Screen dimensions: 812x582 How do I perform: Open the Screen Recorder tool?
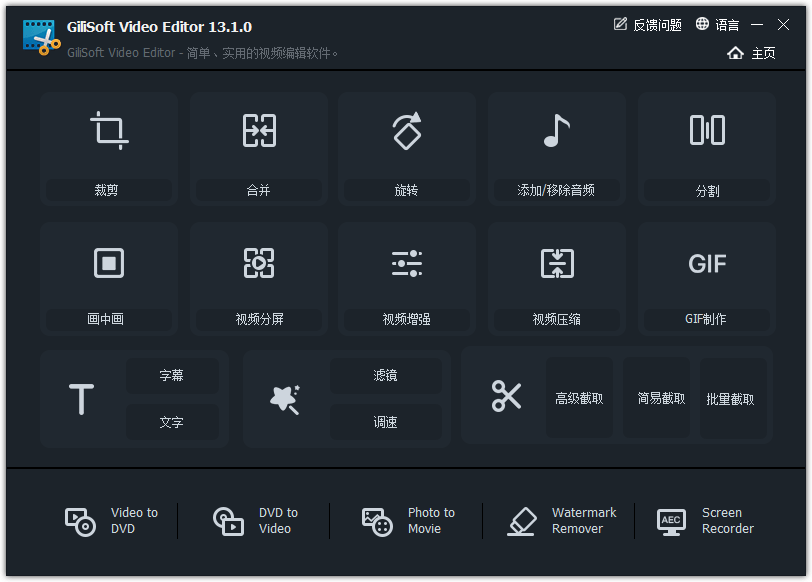click(x=706, y=521)
